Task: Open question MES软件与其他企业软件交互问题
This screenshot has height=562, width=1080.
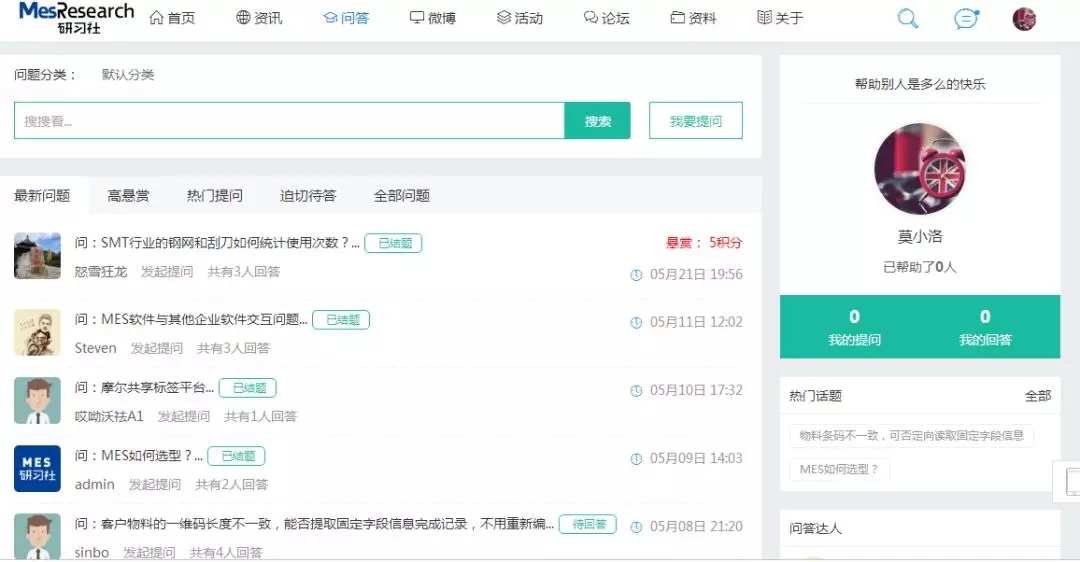Action: (x=191, y=319)
